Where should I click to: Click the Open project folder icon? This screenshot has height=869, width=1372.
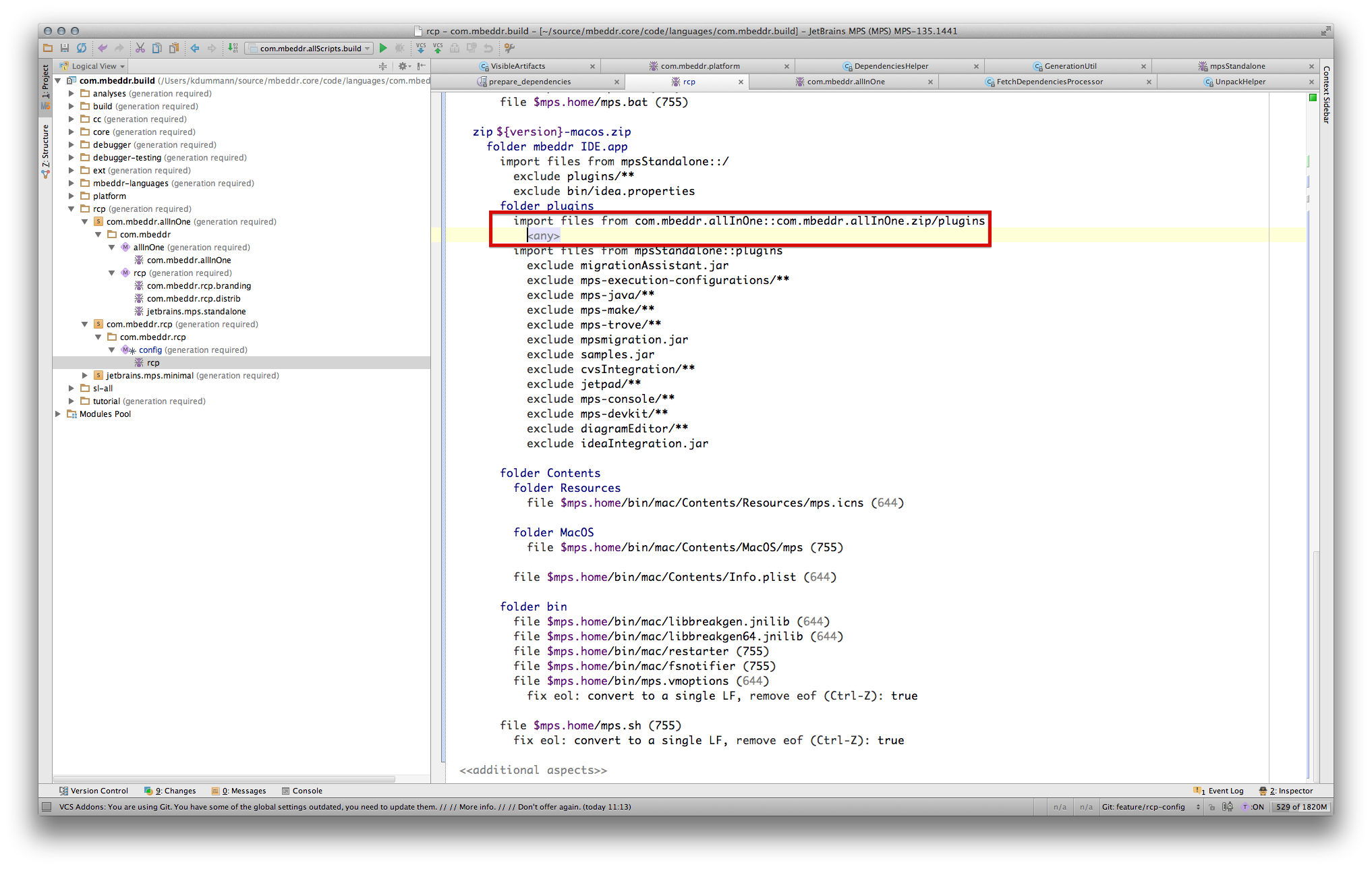[48, 48]
